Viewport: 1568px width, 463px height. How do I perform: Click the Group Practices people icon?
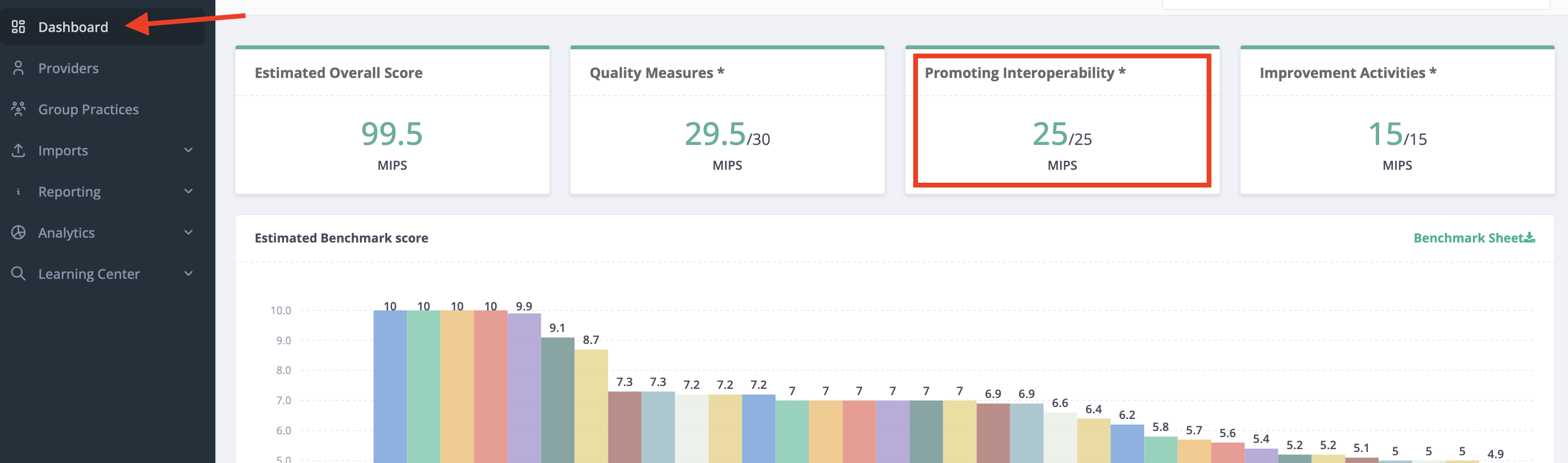coord(18,109)
